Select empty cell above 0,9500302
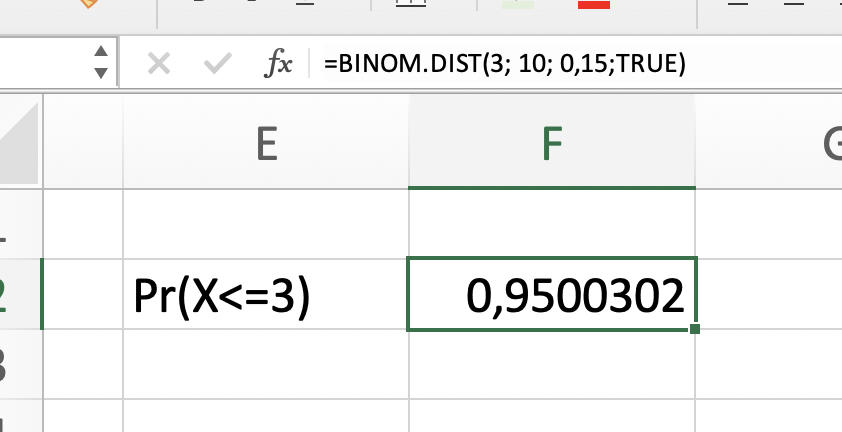 552,224
